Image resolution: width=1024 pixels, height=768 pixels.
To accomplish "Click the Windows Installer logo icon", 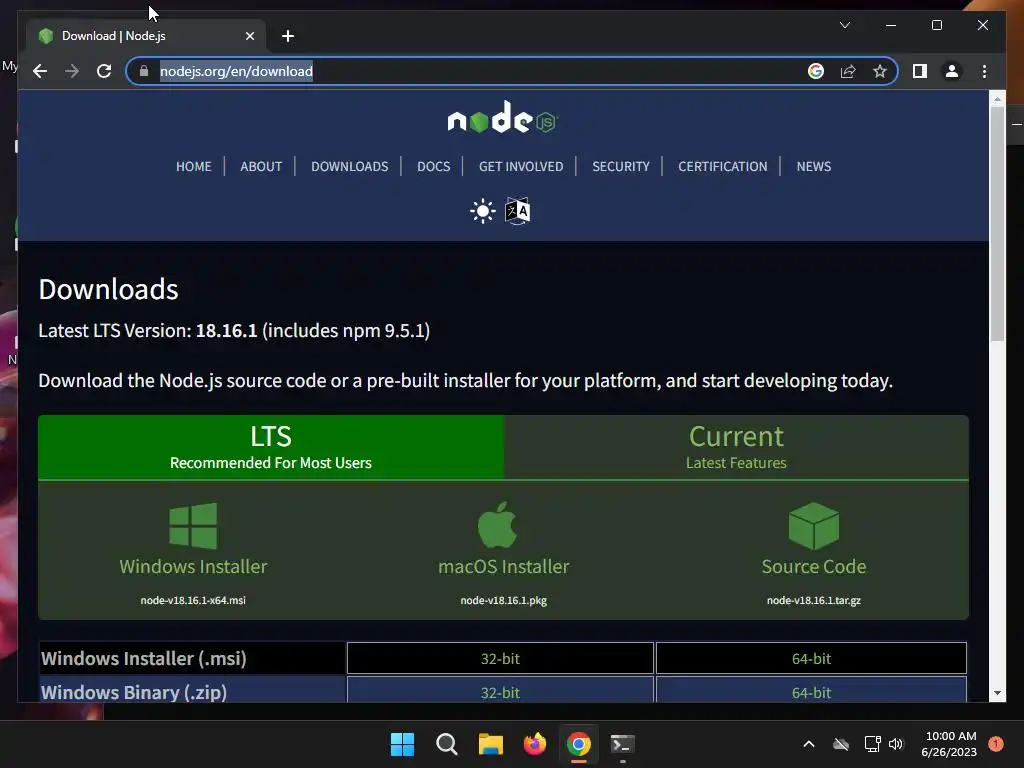I will [x=193, y=526].
